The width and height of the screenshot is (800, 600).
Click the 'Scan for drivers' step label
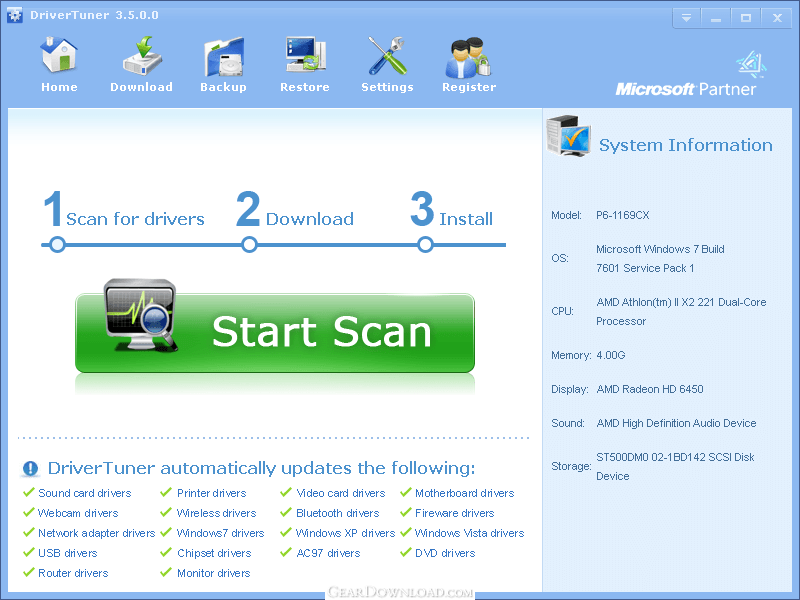(135, 219)
